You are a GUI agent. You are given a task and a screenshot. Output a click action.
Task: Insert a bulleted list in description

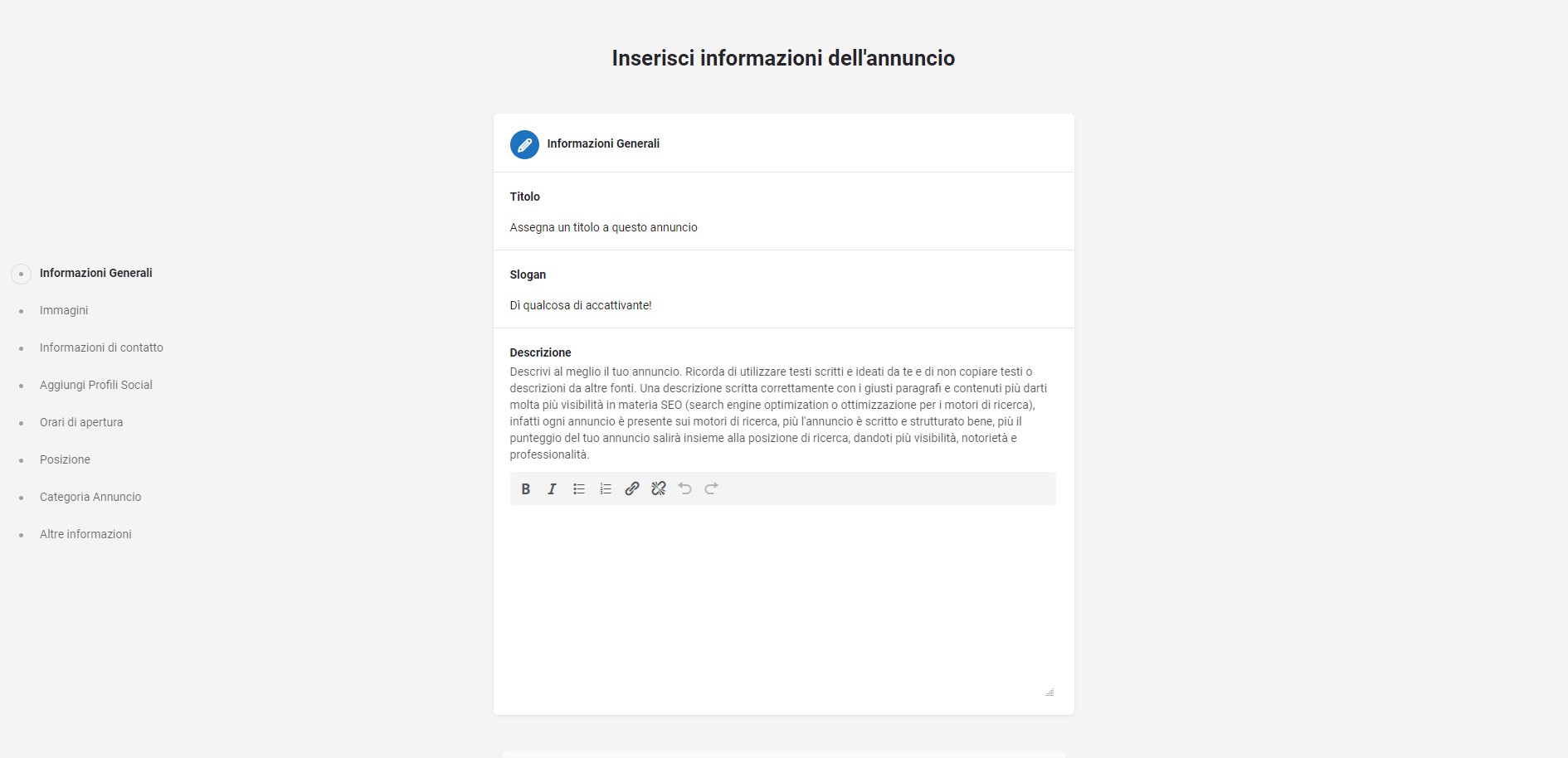(x=579, y=489)
